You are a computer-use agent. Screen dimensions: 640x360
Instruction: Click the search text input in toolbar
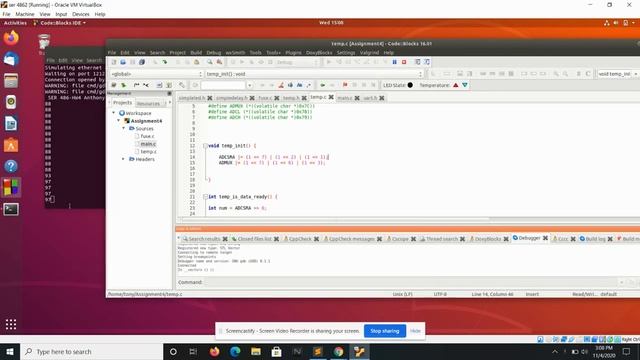pos(224,85)
